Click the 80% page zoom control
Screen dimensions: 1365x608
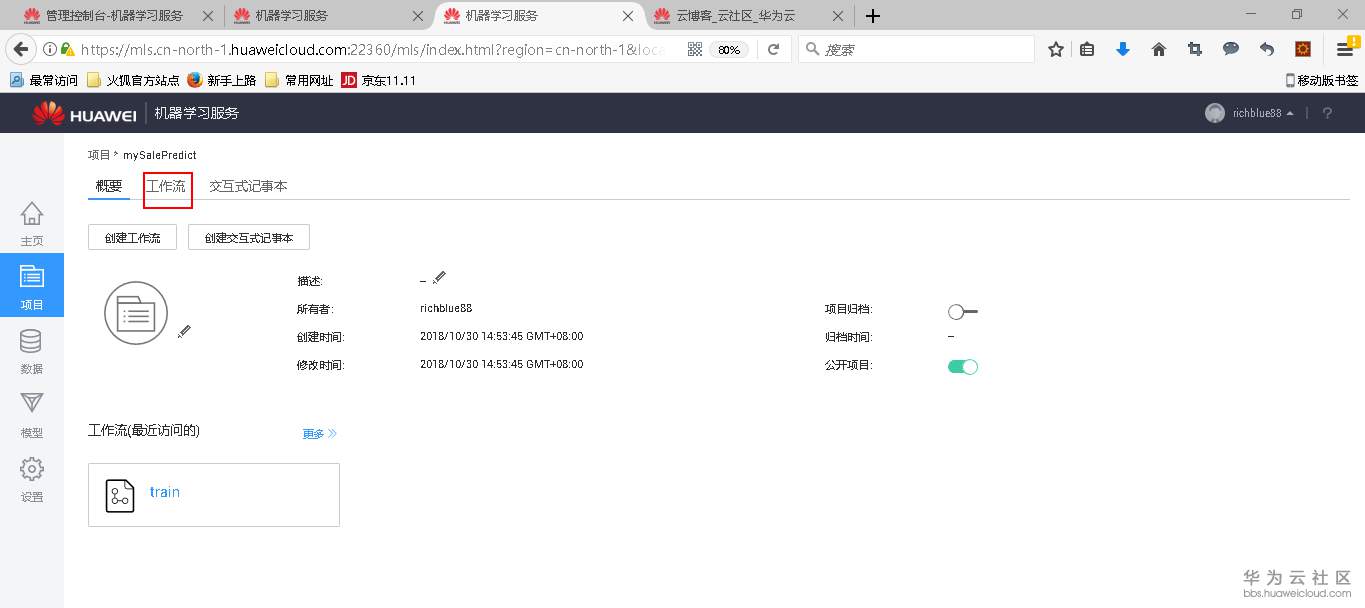tap(727, 48)
